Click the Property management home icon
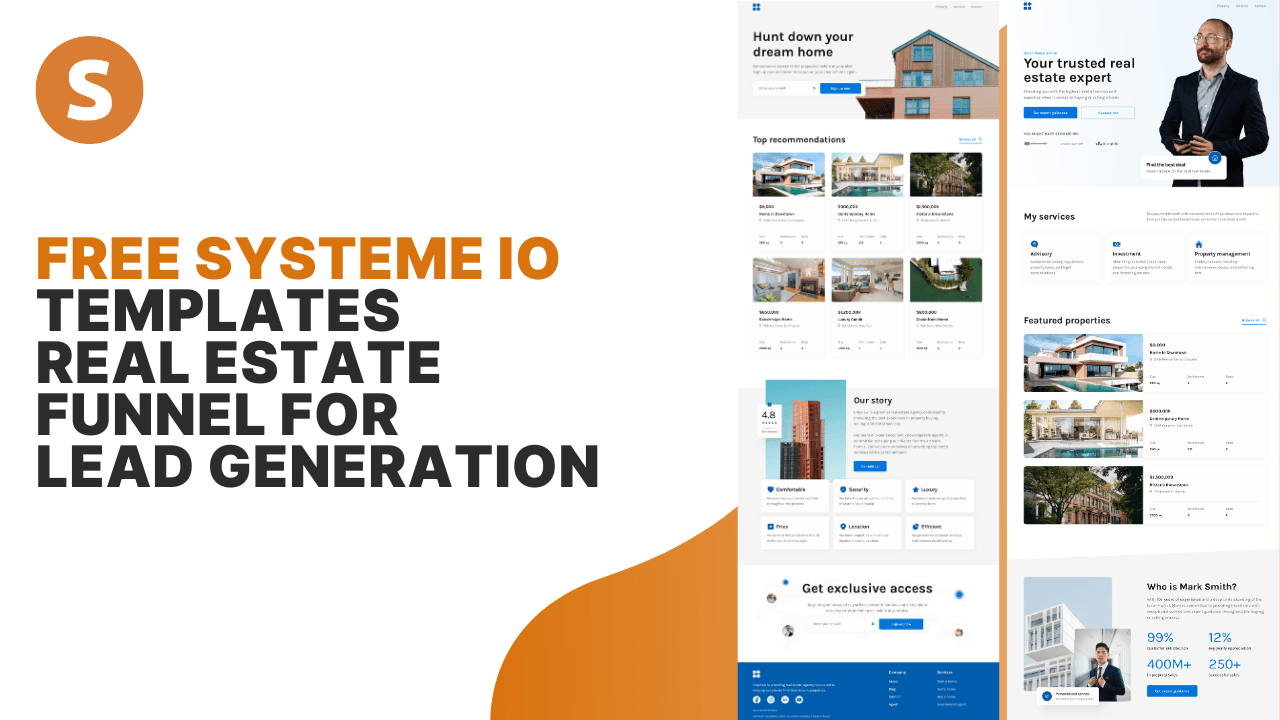The height and width of the screenshot is (720, 1280). (1199, 244)
